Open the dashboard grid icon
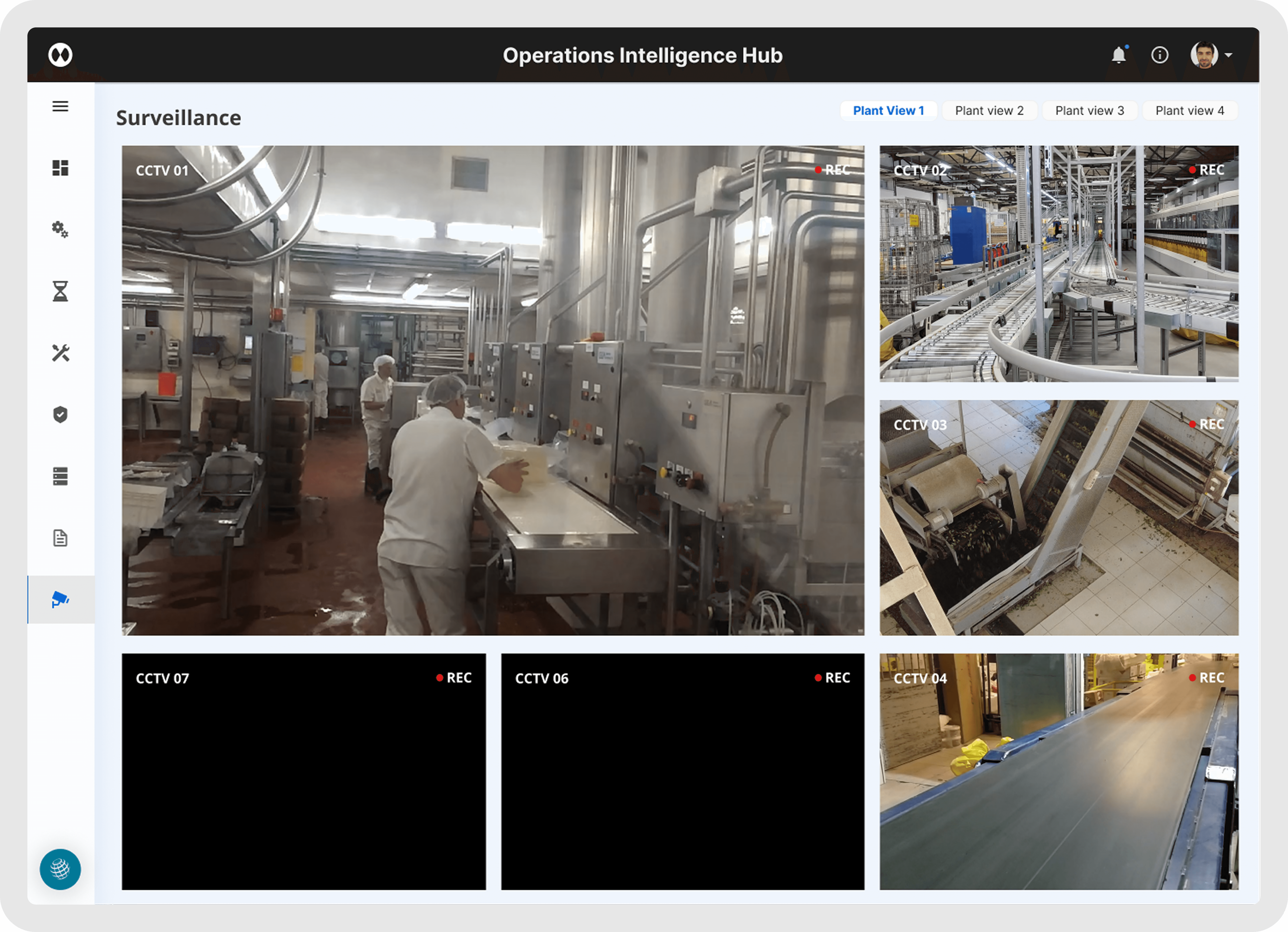 pyautogui.click(x=60, y=168)
